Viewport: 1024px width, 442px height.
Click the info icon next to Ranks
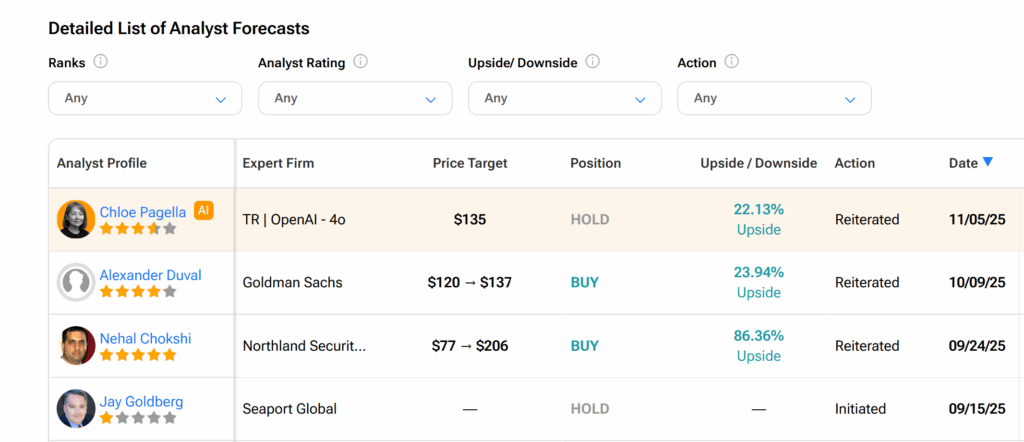100,62
